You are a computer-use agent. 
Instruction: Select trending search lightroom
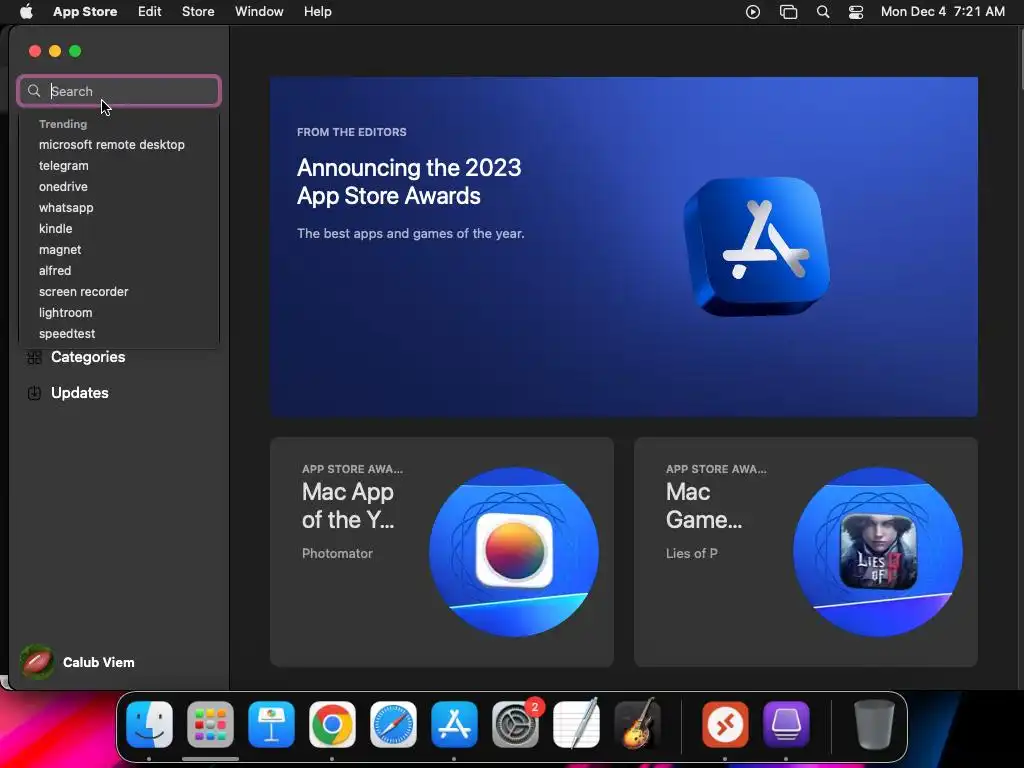65,312
